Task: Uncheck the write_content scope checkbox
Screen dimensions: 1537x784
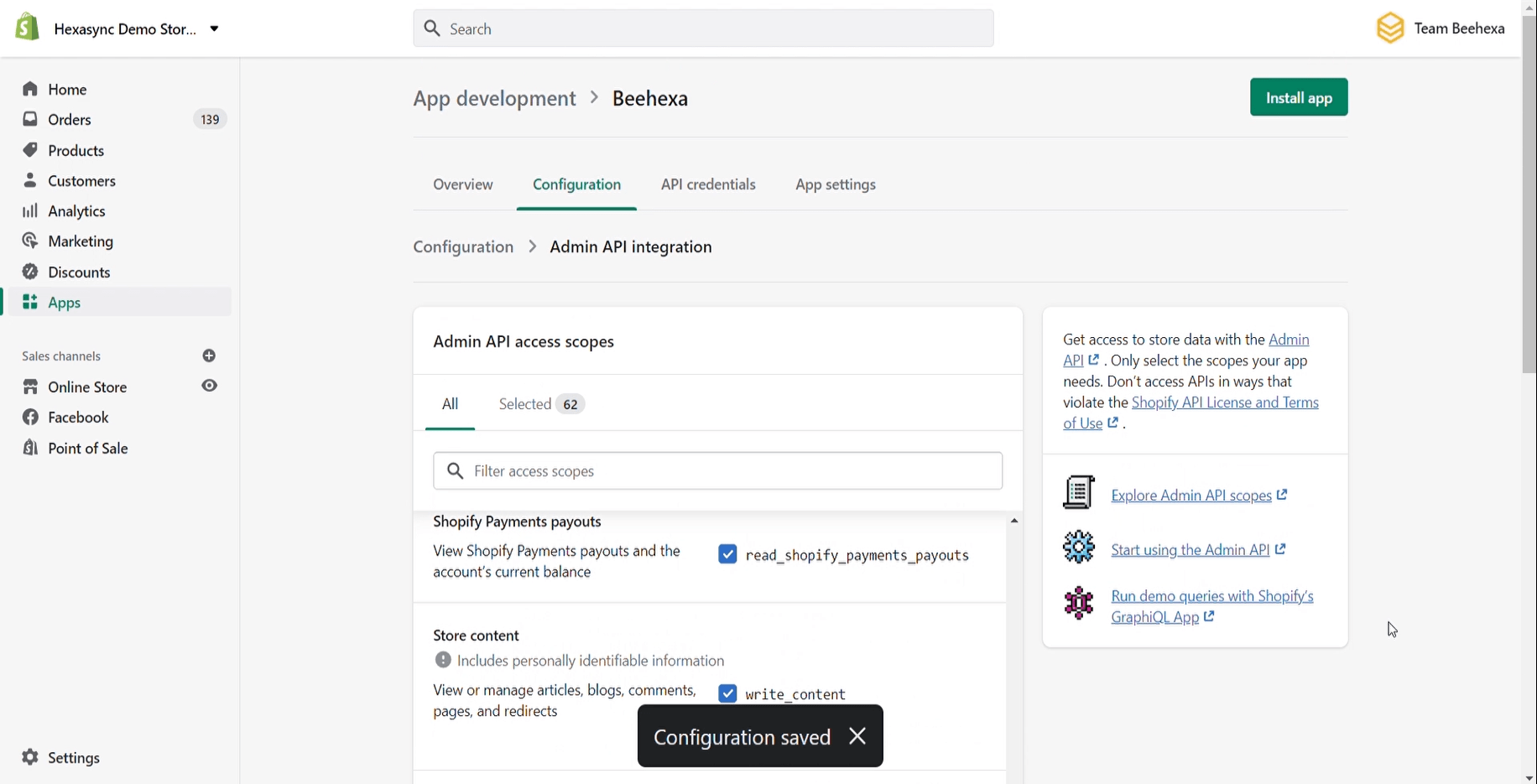Action: (727, 693)
